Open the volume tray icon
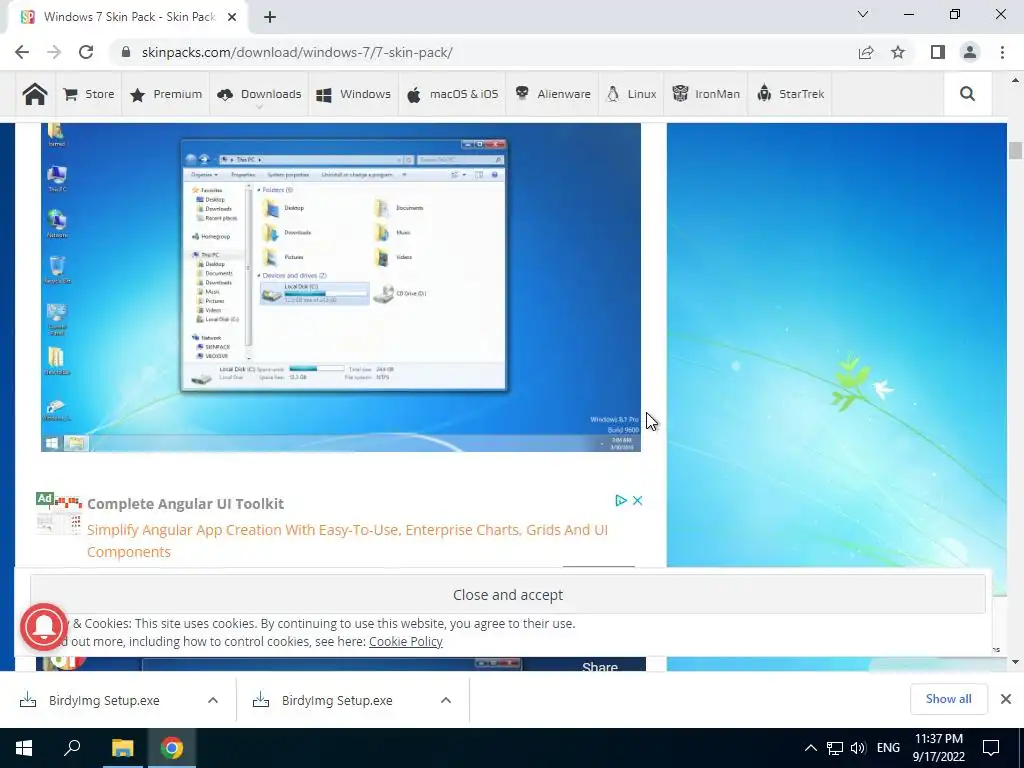1024x768 pixels. click(x=858, y=748)
